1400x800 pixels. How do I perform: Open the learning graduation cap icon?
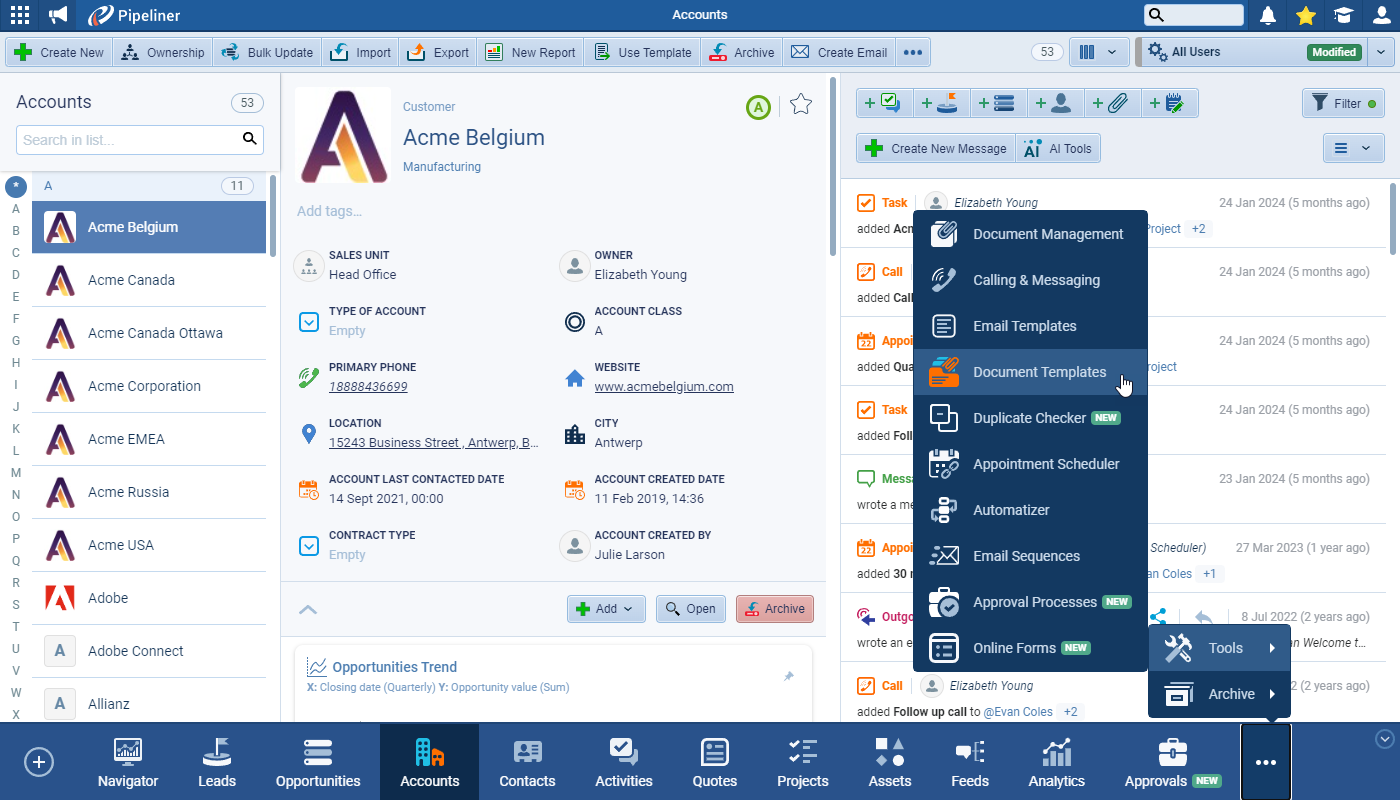coord(1342,15)
